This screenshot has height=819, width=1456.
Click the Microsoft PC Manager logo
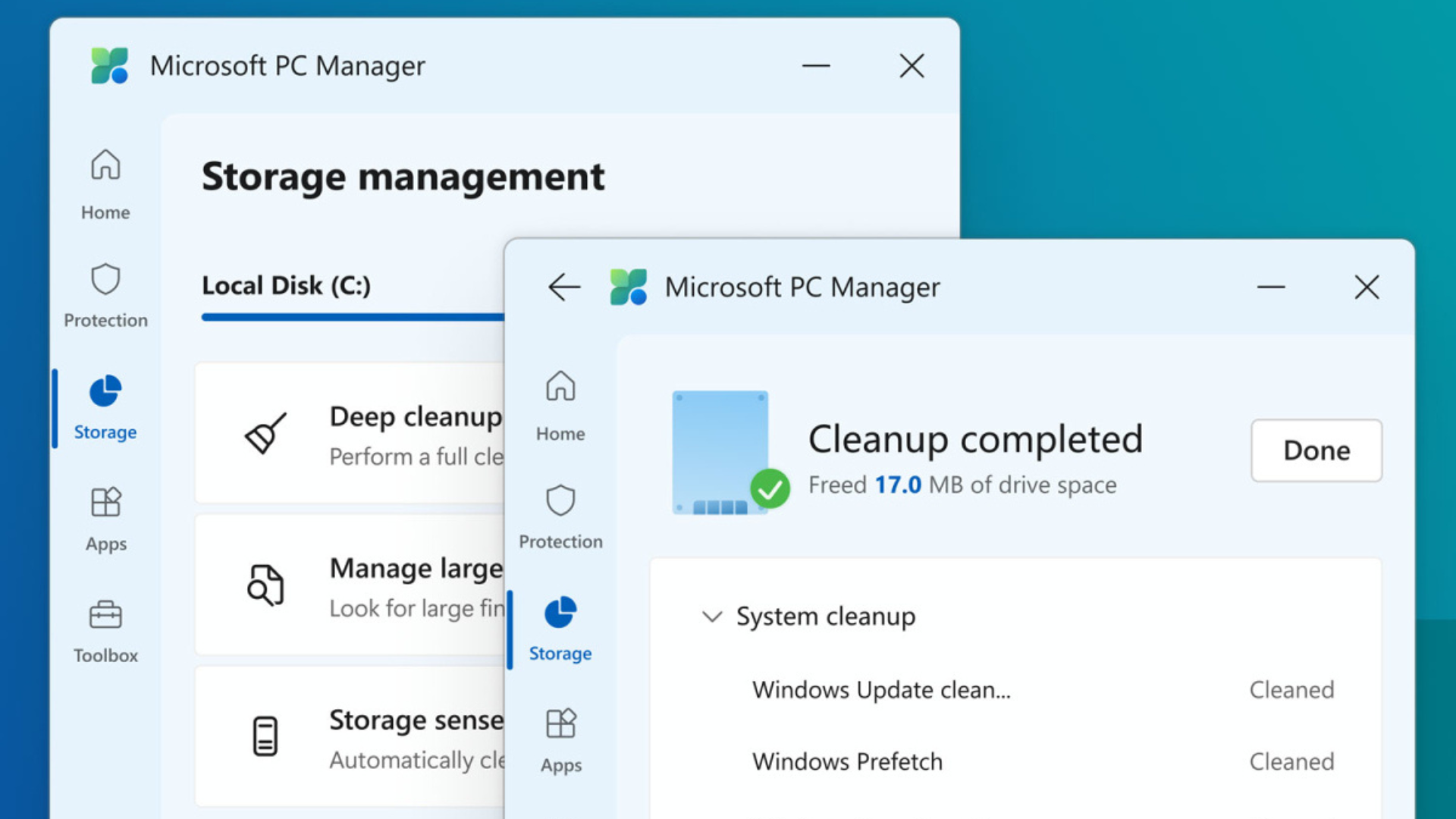[x=109, y=66]
